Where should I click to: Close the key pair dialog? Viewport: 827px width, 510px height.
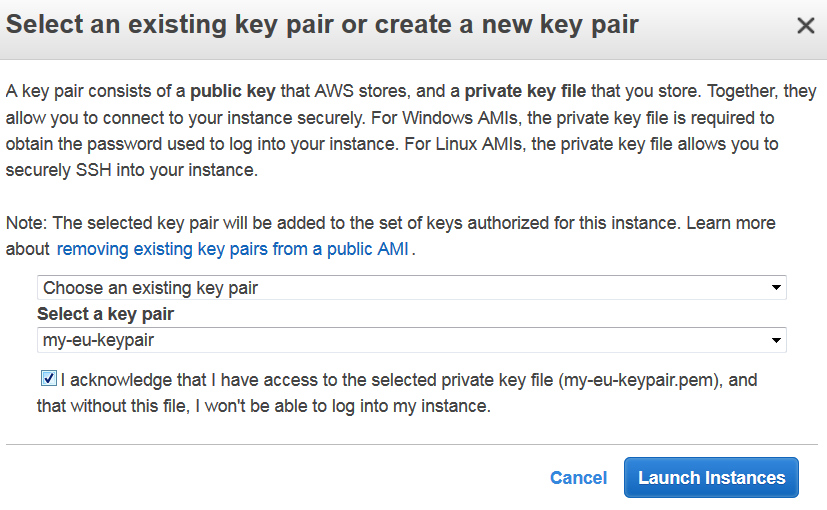805,26
